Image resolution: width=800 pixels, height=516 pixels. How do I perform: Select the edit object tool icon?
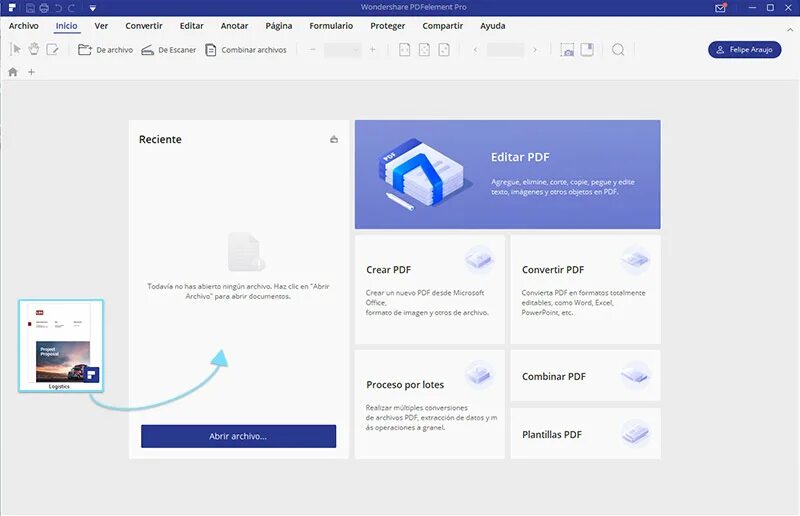click(52, 50)
